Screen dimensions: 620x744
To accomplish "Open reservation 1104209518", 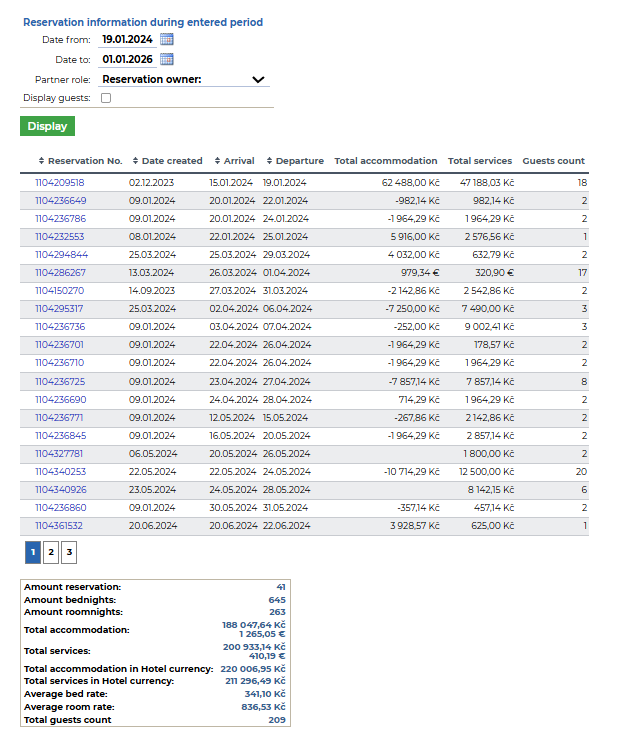I will [x=60, y=183].
